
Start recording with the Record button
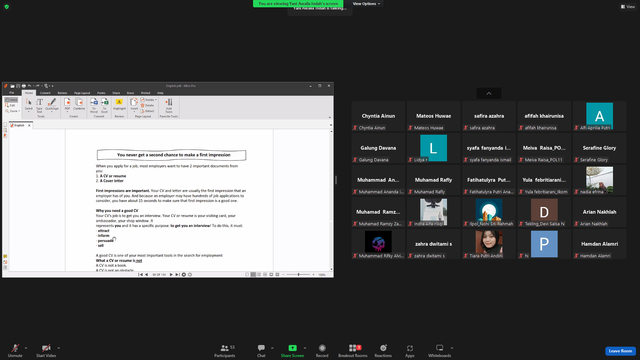[x=322, y=350]
